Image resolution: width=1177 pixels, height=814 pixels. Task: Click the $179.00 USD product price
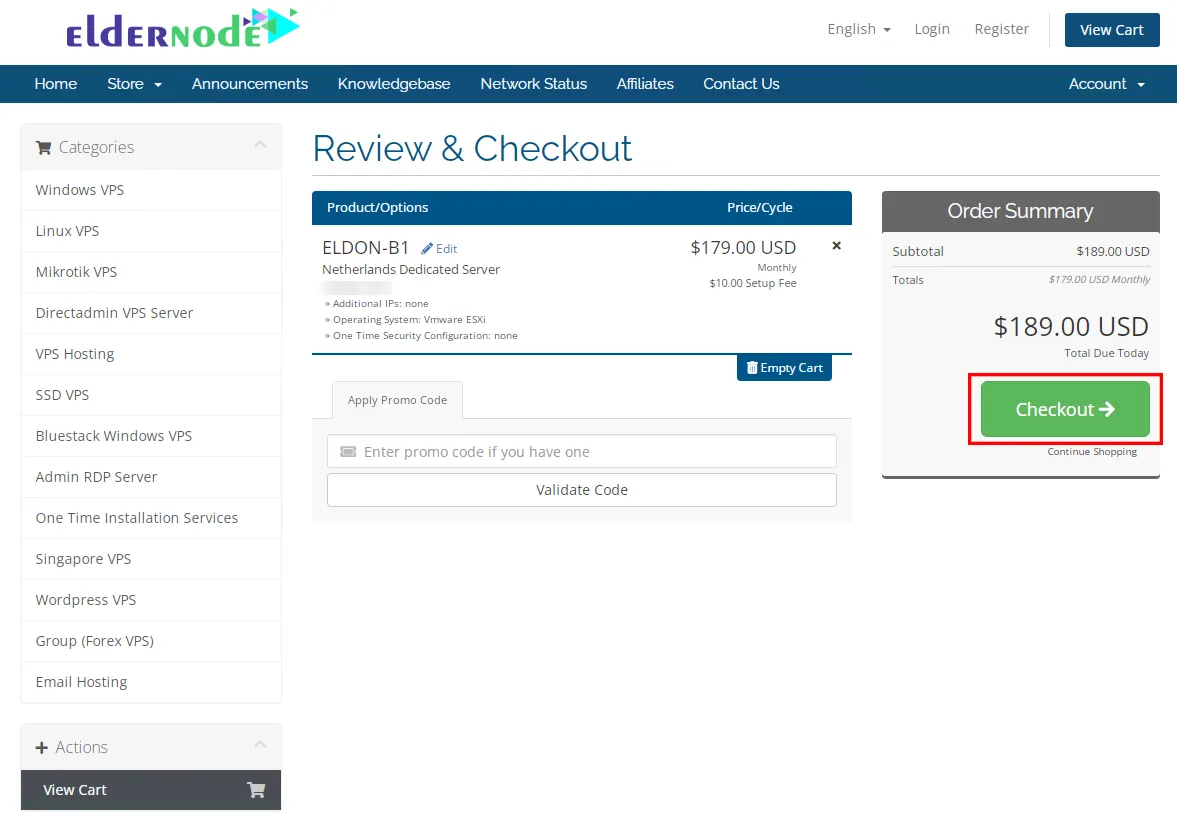743,248
